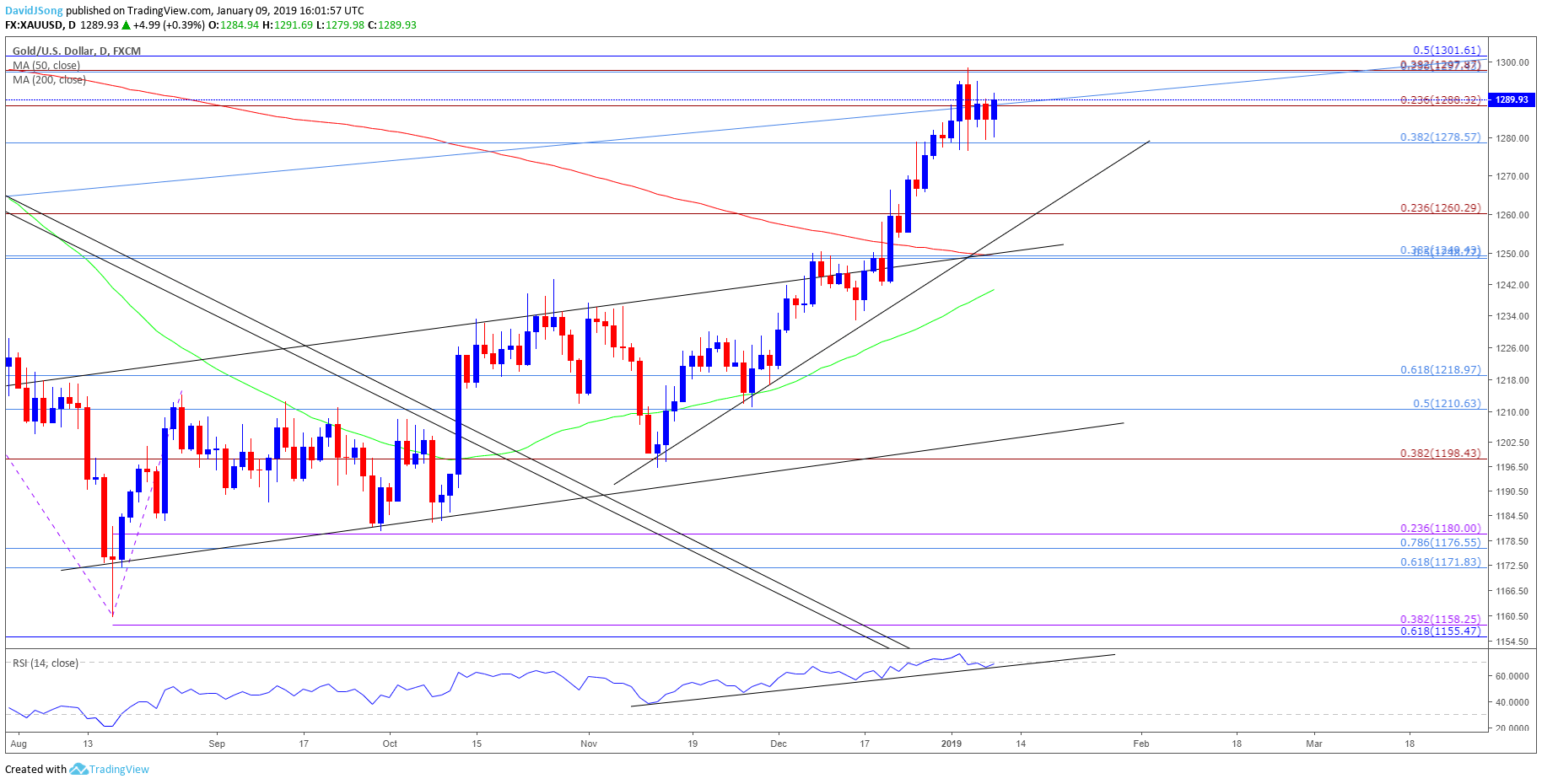Click the 0.786(1176.55) Fibonacci level label
The height and width of the screenshot is (784, 1542).
coord(1440,542)
